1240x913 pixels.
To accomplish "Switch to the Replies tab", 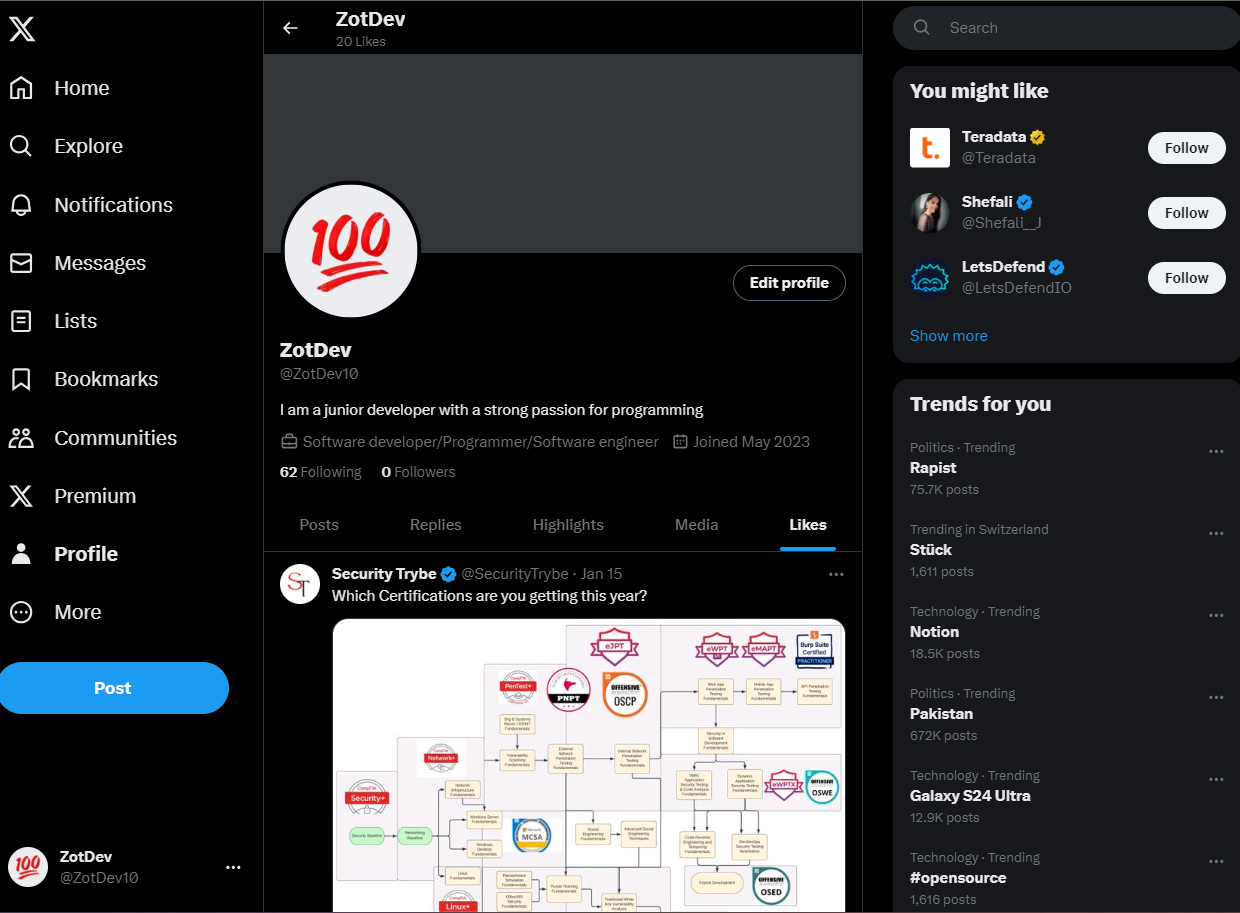I will (x=436, y=525).
